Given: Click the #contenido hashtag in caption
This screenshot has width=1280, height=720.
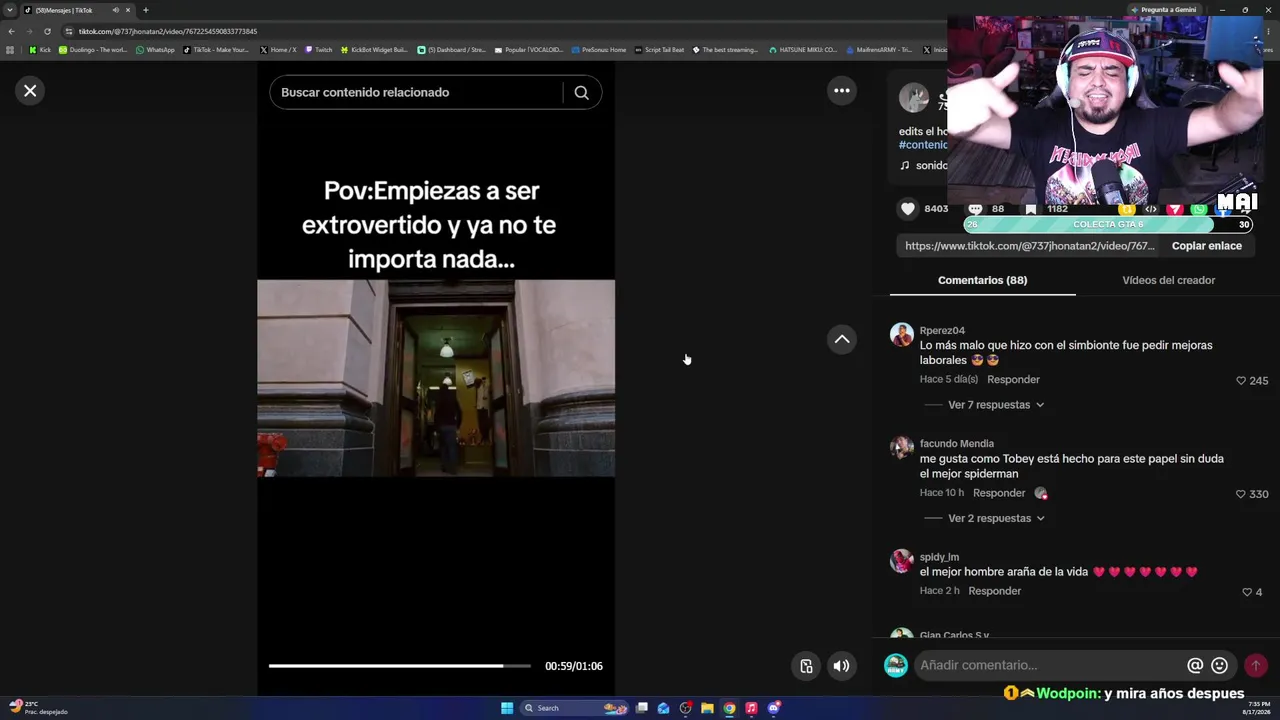Looking at the screenshot, I should 923,145.
